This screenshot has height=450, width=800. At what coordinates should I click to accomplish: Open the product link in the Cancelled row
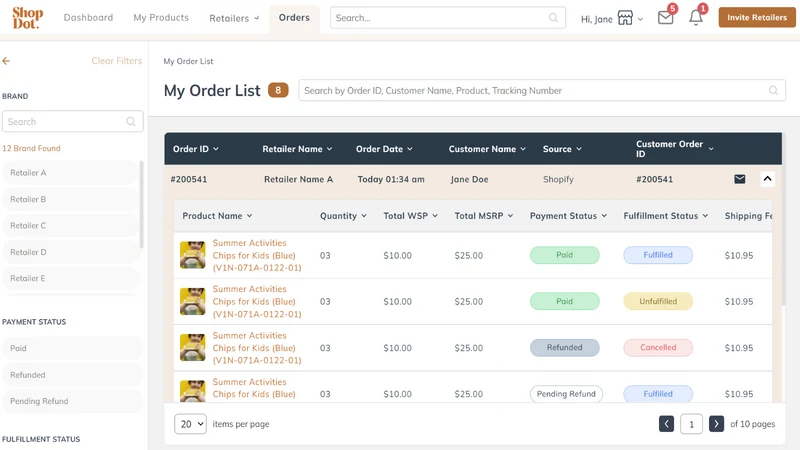click(x=257, y=348)
